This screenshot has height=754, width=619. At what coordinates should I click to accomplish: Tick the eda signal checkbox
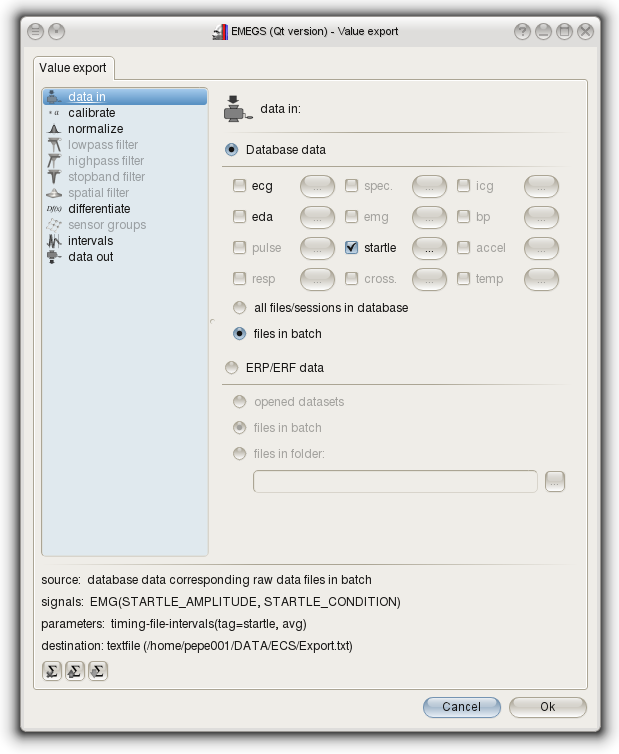[239, 217]
